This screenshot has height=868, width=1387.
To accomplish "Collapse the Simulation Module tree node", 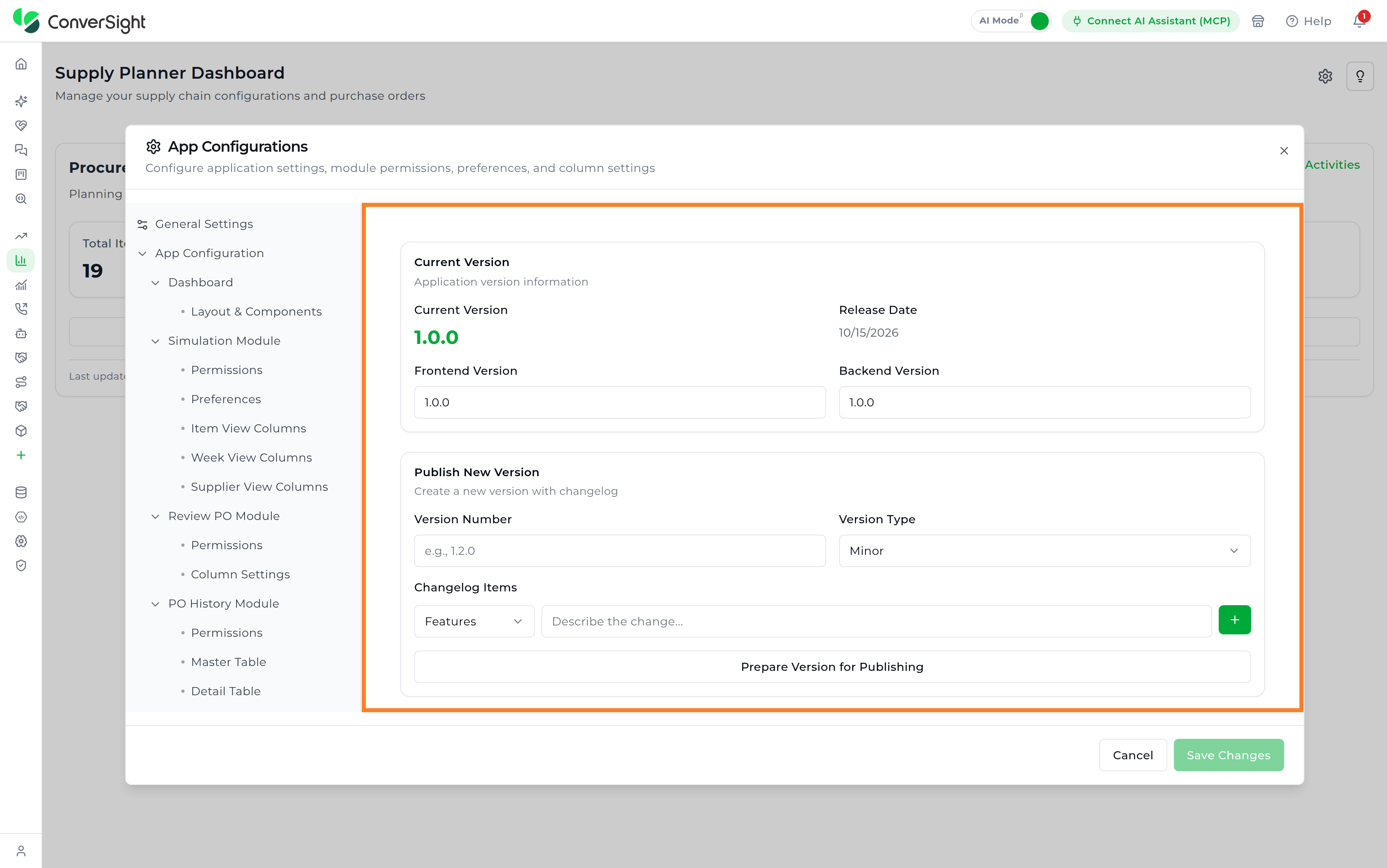I will click(155, 341).
